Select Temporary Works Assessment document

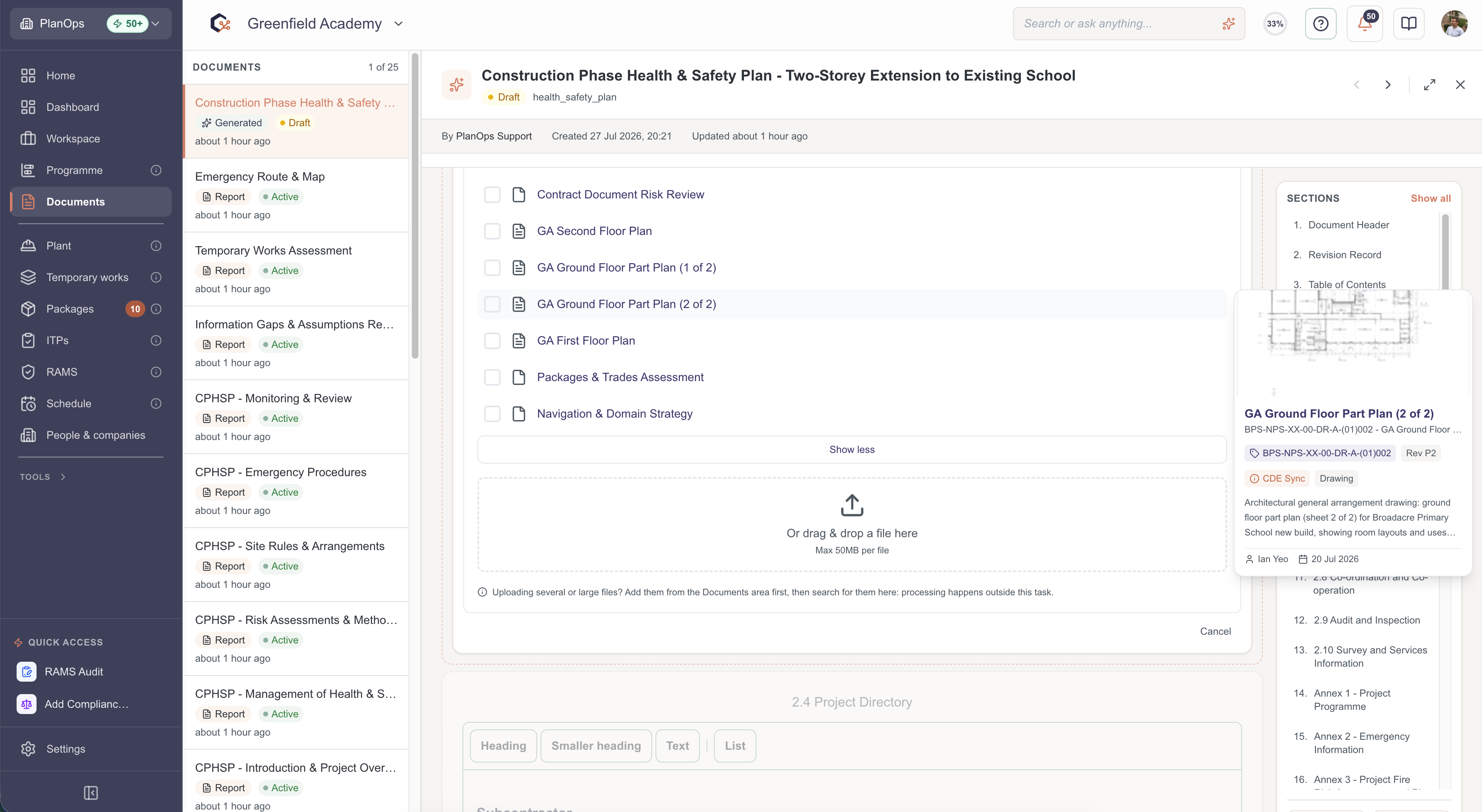296,269
